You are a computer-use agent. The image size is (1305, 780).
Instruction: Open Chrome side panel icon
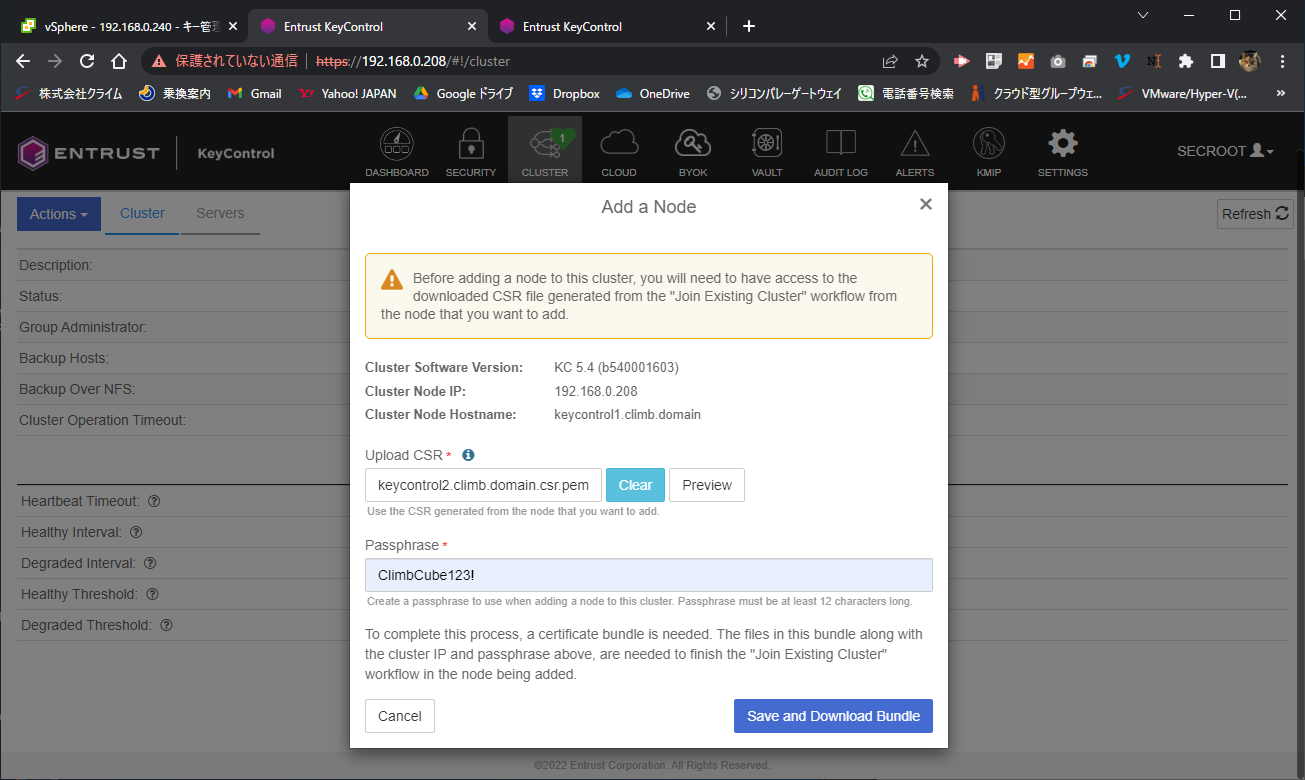click(x=1217, y=61)
